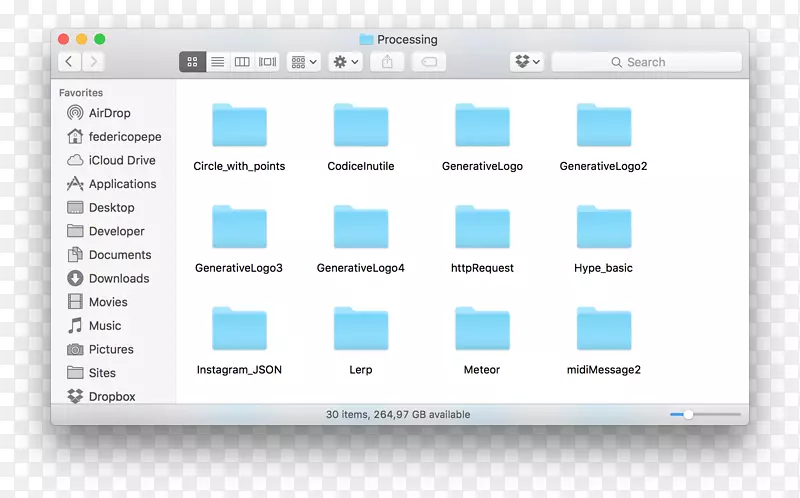Select Movies in the sidebar

(108, 302)
